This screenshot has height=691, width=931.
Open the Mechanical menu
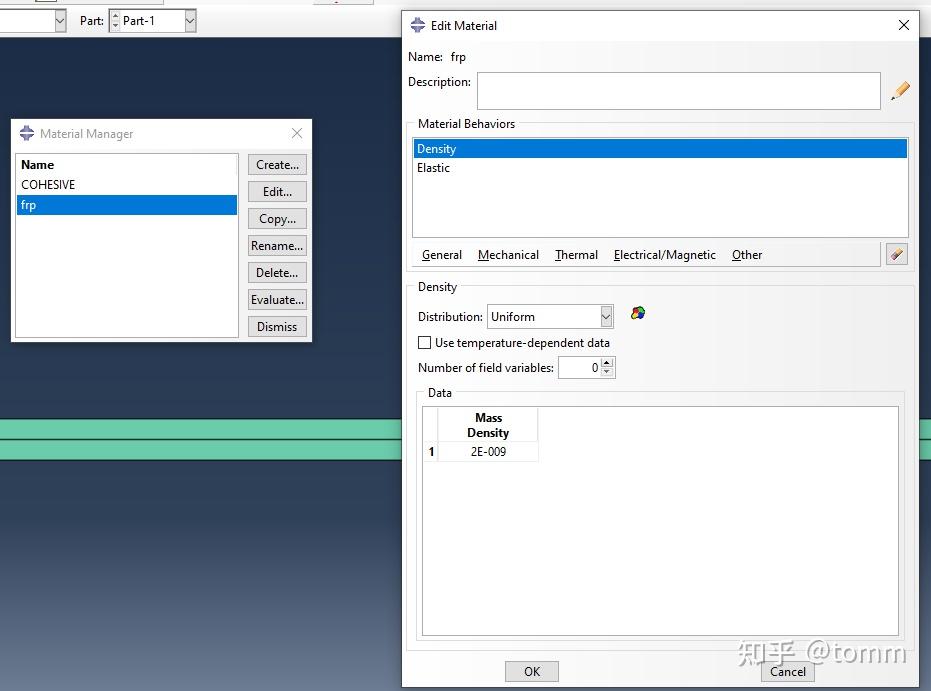[x=507, y=254]
